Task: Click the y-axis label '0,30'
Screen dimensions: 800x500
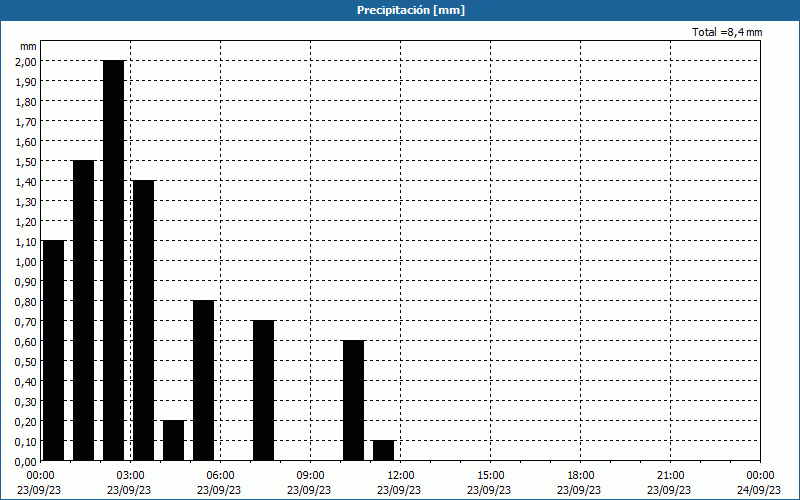Action: point(28,402)
